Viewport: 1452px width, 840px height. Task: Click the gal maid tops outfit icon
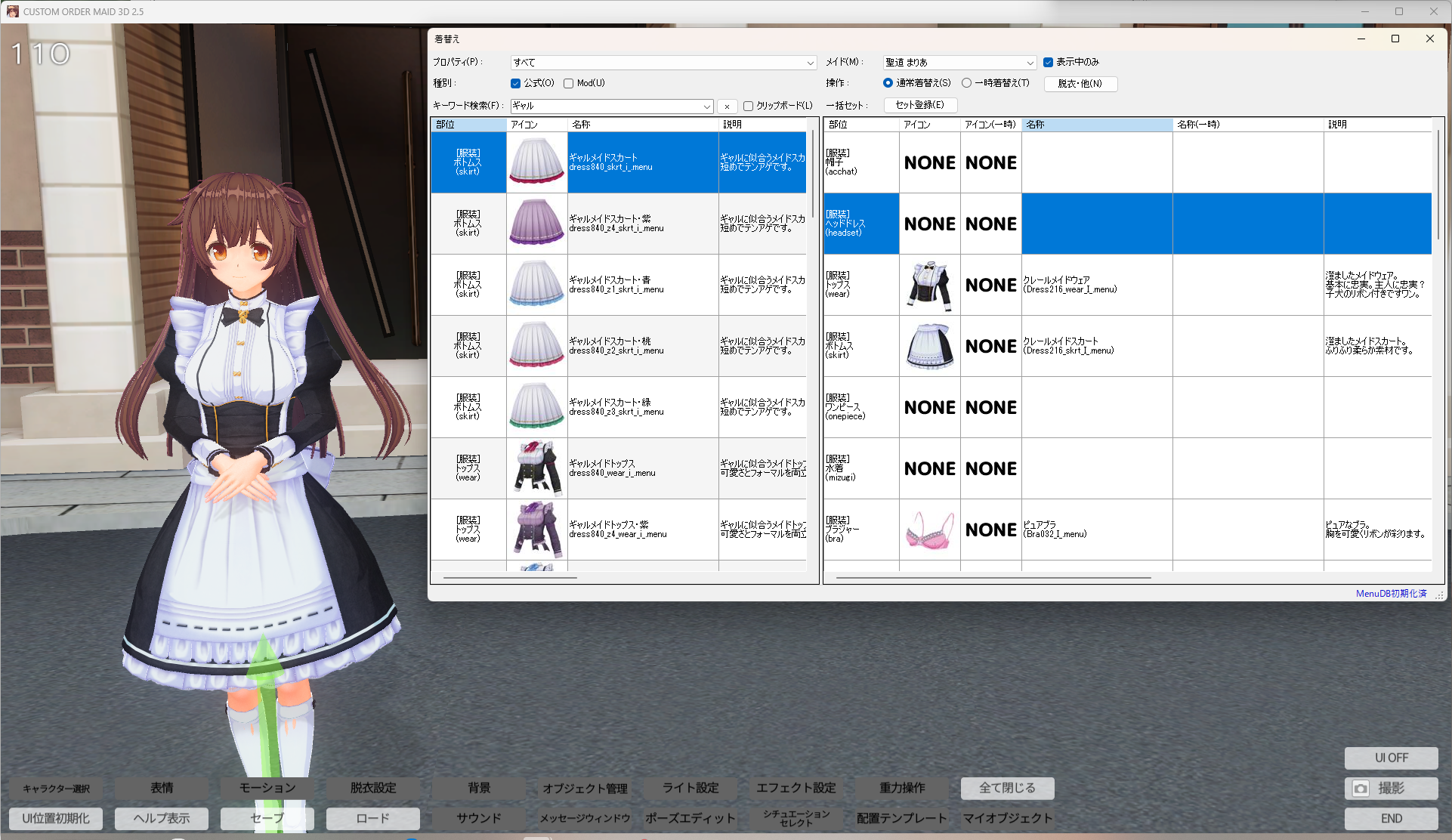point(536,468)
